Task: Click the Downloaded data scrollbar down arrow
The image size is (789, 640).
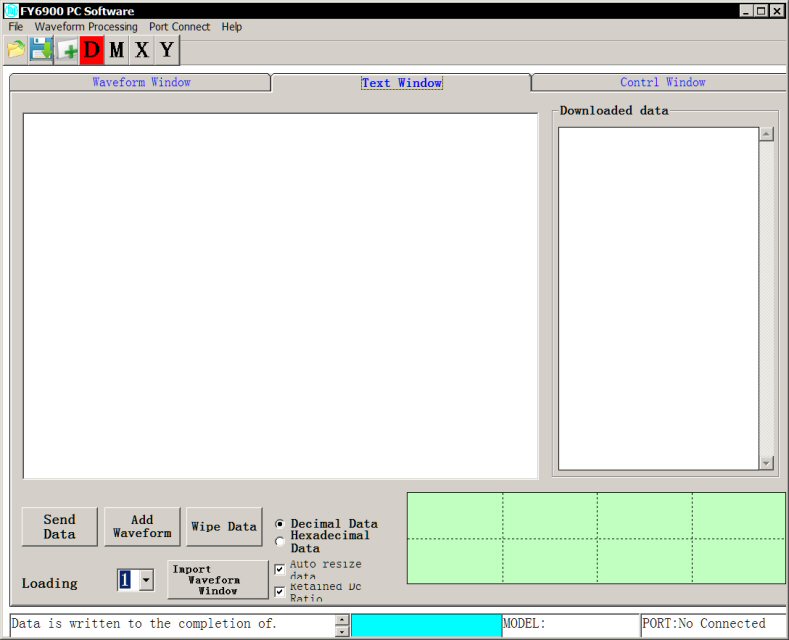Action: pyautogui.click(x=766, y=463)
